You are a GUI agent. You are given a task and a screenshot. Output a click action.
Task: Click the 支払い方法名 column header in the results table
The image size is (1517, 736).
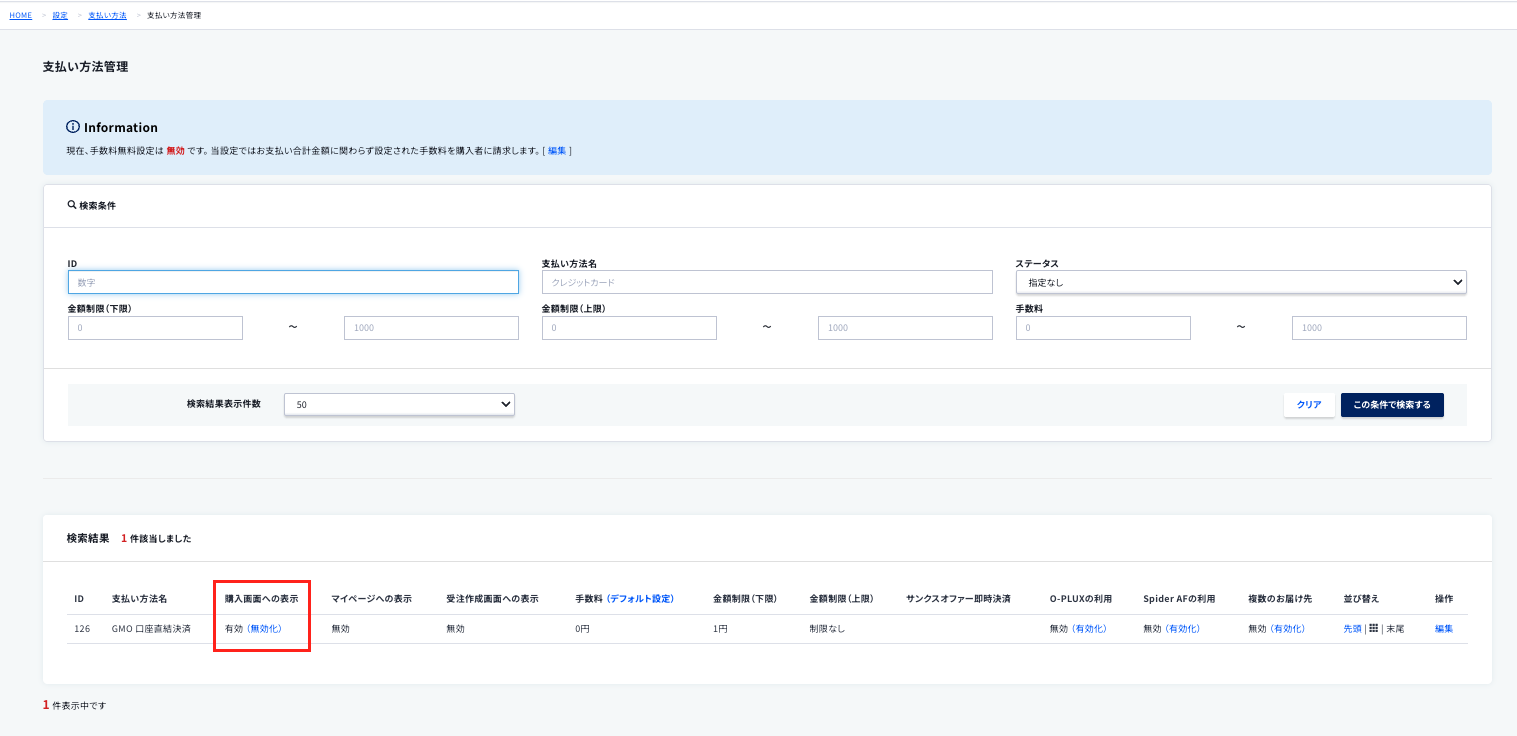[139, 599]
